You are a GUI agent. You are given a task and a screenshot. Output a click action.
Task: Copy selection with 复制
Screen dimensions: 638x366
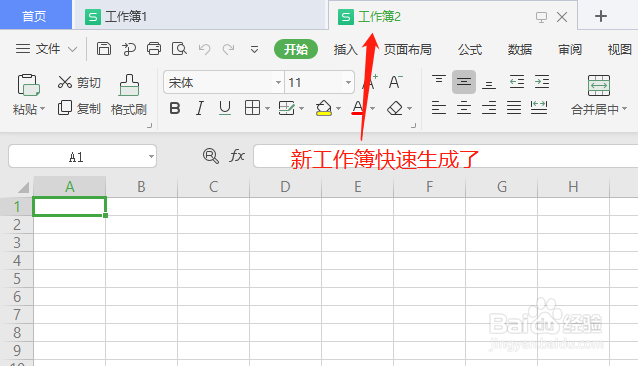79,108
